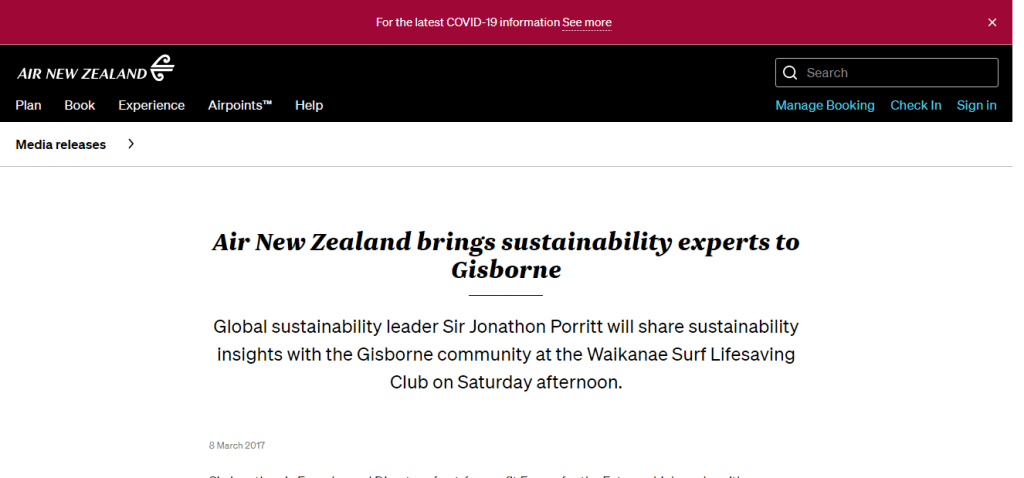The image size is (1024, 478).
Task: Click the Air New Zealand wordmark text
Action: click(x=82, y=73)
